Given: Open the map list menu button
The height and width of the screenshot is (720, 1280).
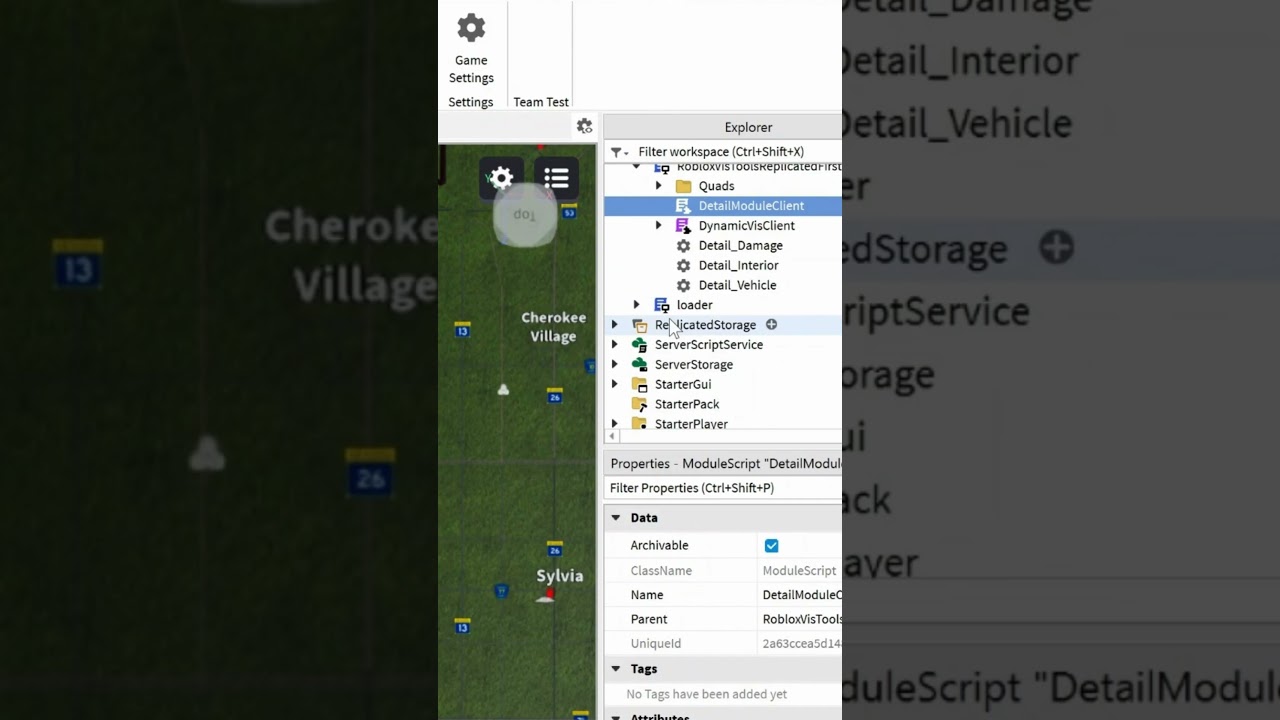Looking at the screenshot, I should pyautogui.click(x=556, y=179).
